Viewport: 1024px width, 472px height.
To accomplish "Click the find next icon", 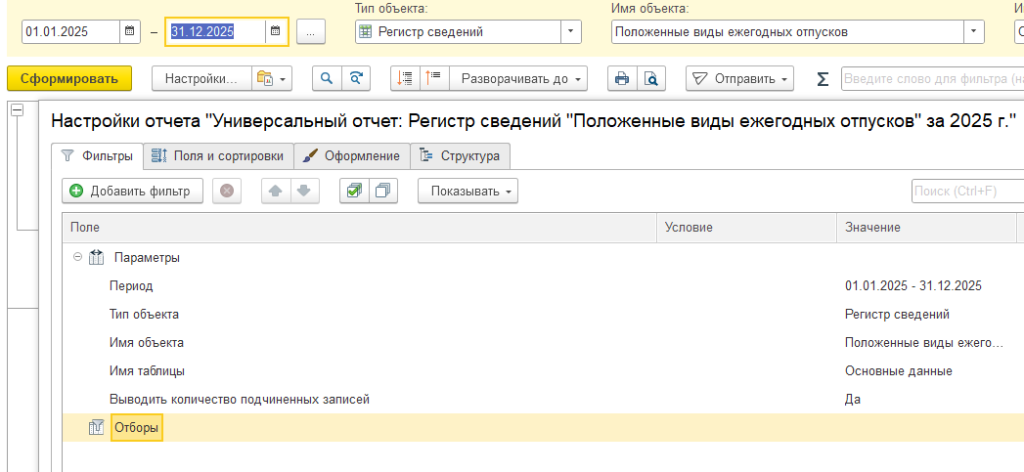I will (355, 78).
